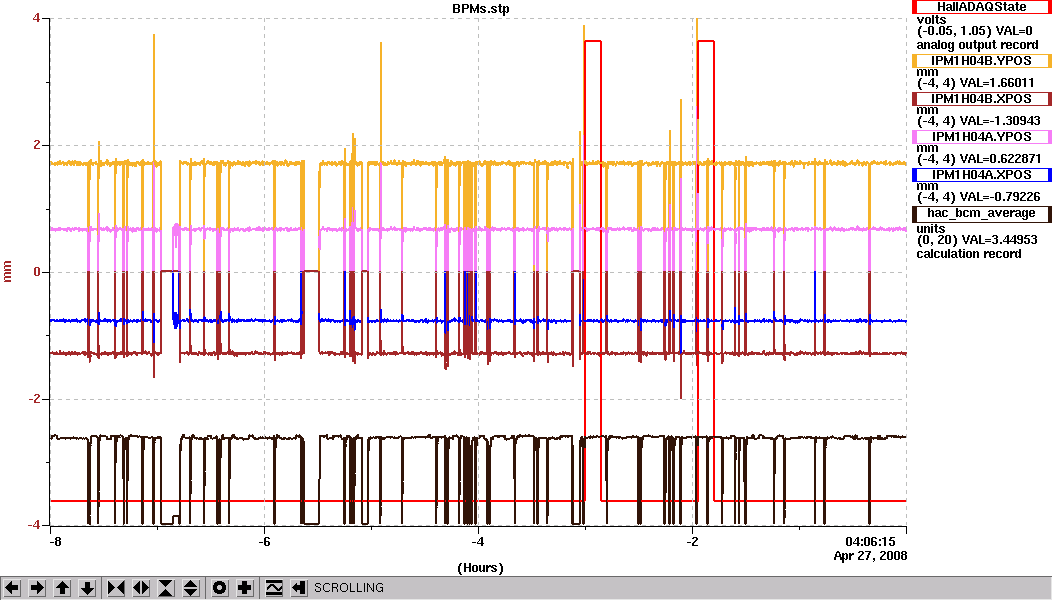
Task: Click the curve-line refresh graph icon
Action: pyautogui.click(x=274, y=588)
